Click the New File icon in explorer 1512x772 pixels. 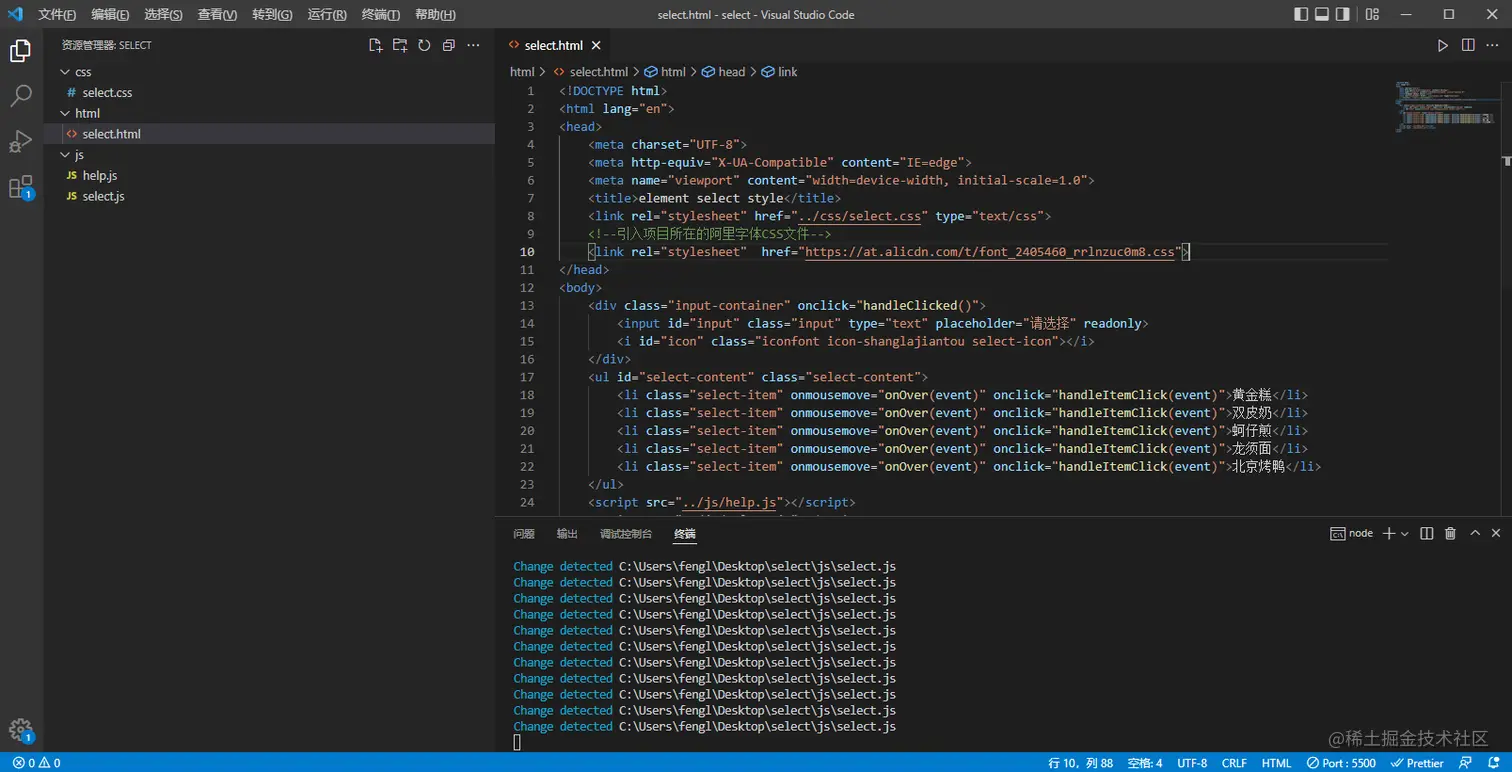(375, 45)
